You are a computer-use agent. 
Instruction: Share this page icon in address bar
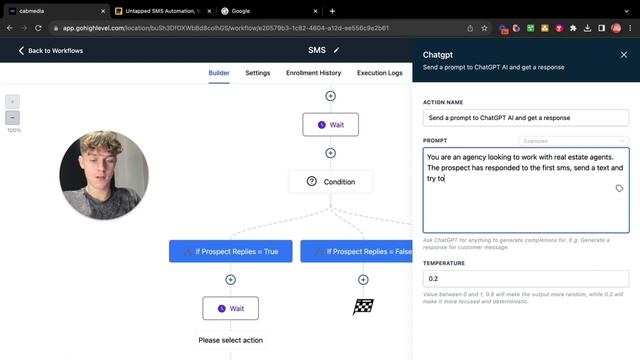470,28
